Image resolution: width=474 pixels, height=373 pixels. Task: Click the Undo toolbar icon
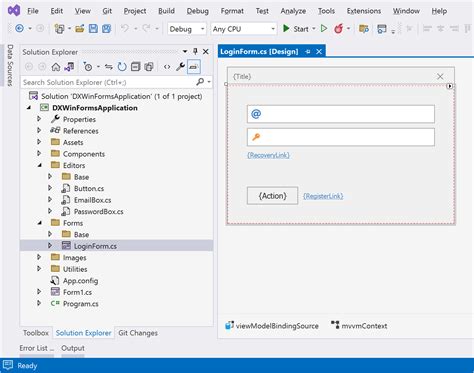pyautogui.click(x=125, y=29)
